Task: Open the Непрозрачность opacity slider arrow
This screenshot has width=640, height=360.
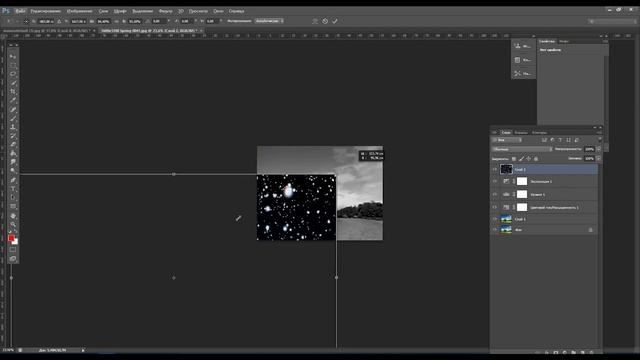Action: (x=598, y=149)
